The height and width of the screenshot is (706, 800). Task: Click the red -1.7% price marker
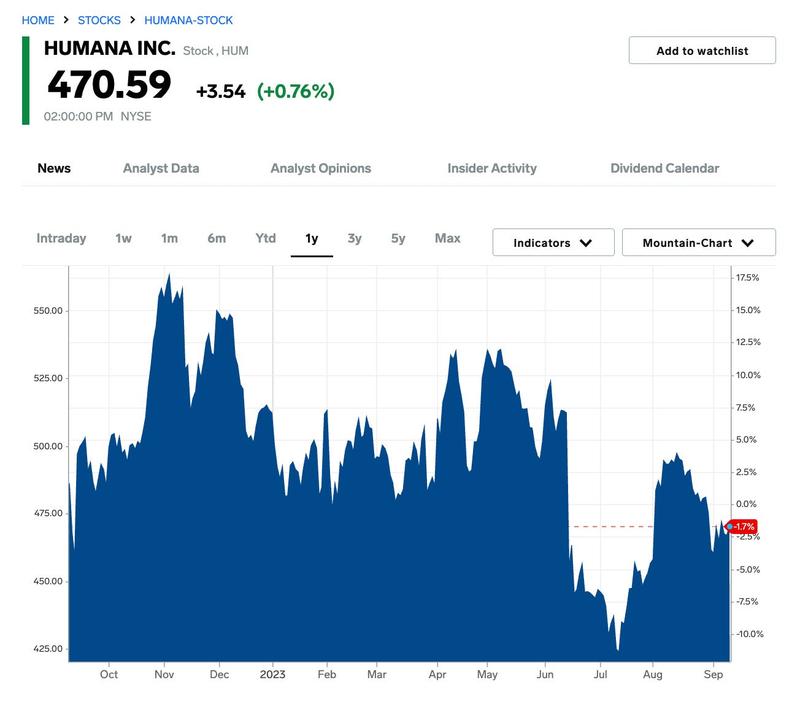tap(742, 526)
